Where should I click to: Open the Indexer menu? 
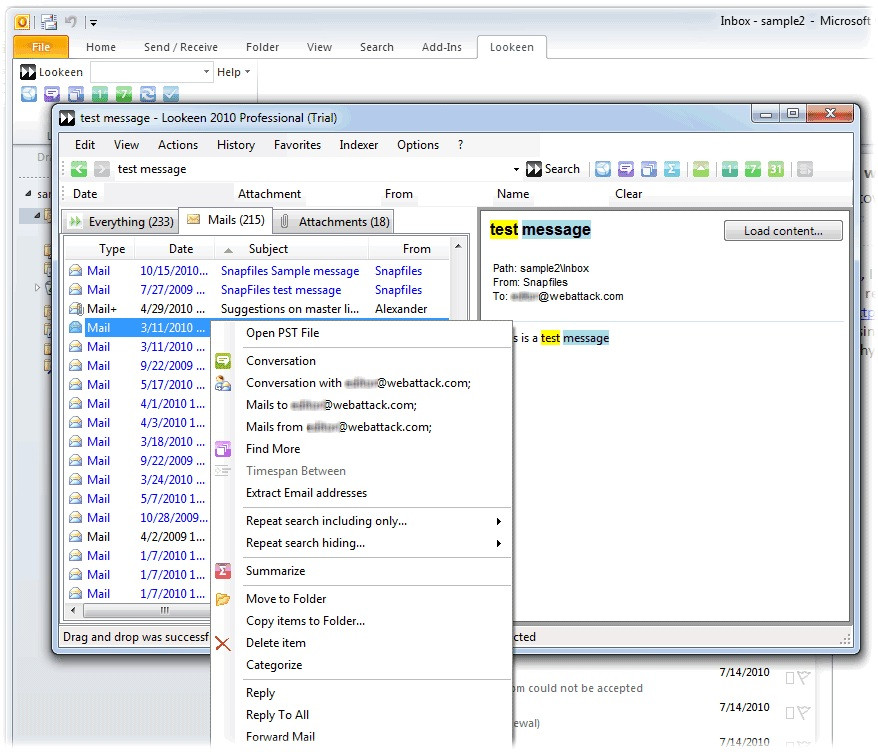358,145
